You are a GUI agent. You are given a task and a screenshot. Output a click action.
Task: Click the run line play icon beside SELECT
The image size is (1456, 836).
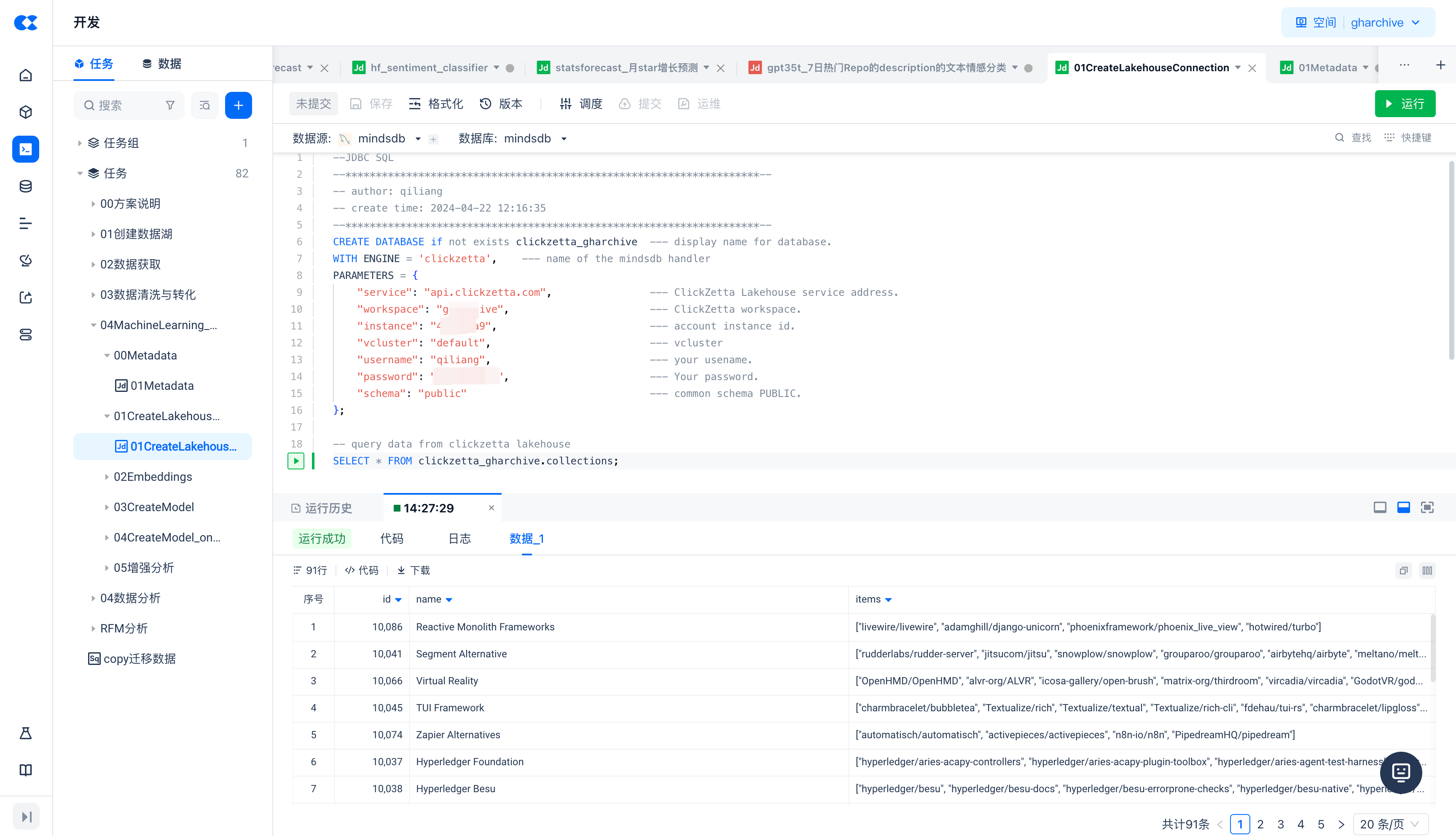pyautogui.click(x=295, y=461)
